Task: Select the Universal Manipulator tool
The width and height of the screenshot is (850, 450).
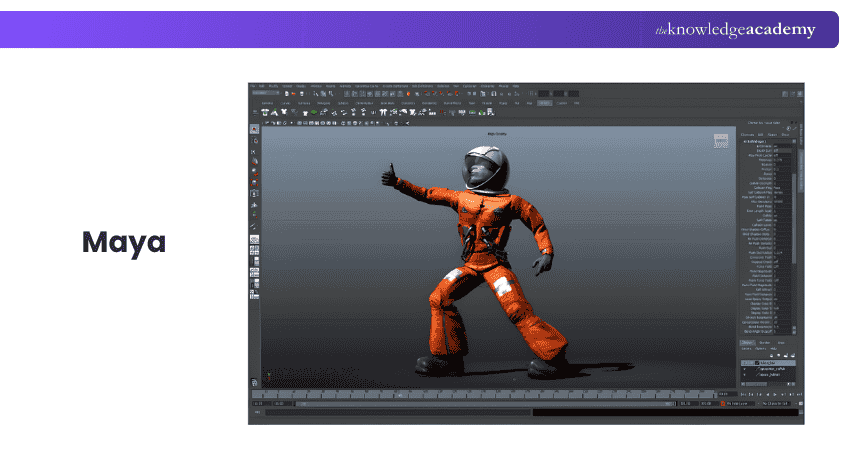Action: 254,193
